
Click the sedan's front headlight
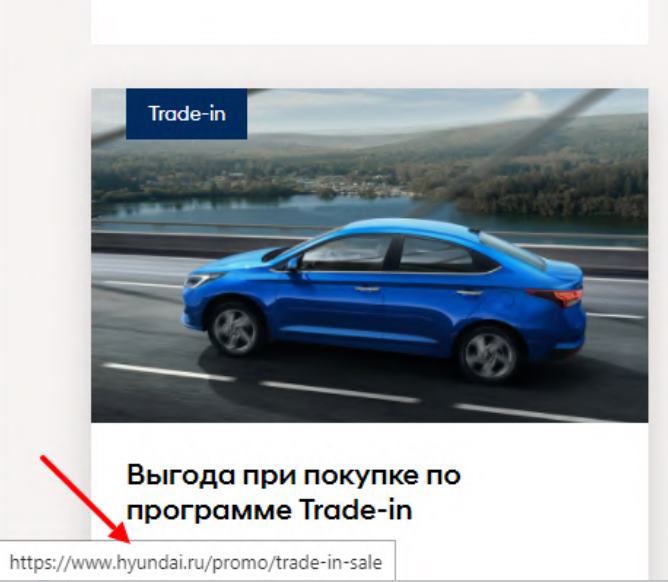[202, 279]
